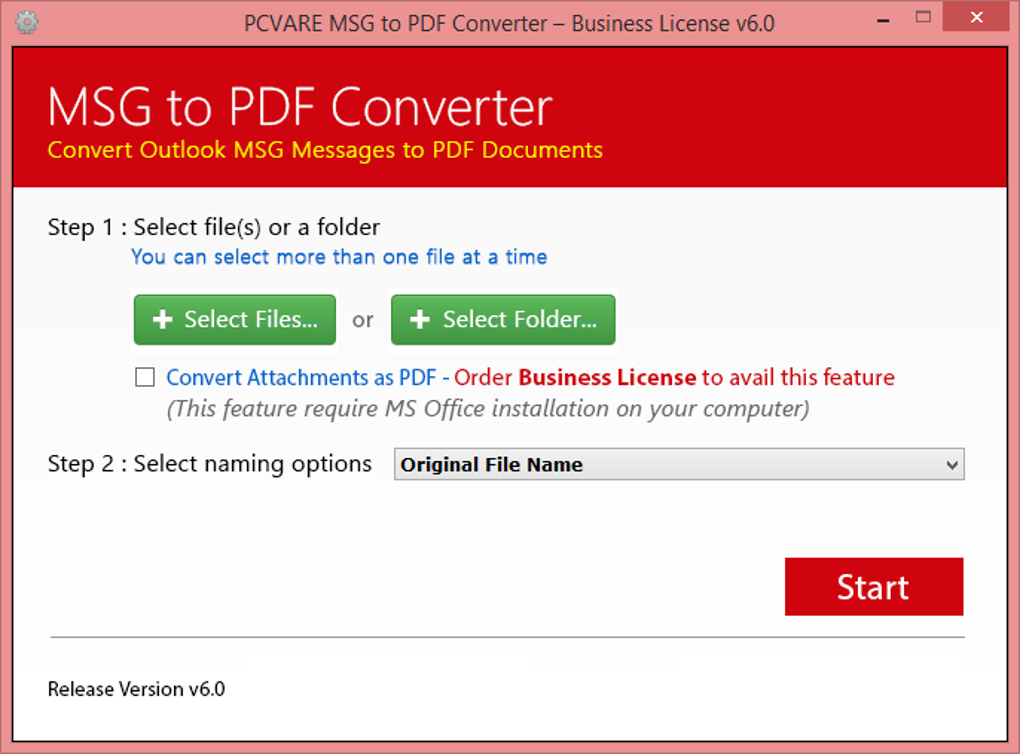This screenshot has width=1020, height=754.
Task: Click the Business License link text
Action: point(607,377)
